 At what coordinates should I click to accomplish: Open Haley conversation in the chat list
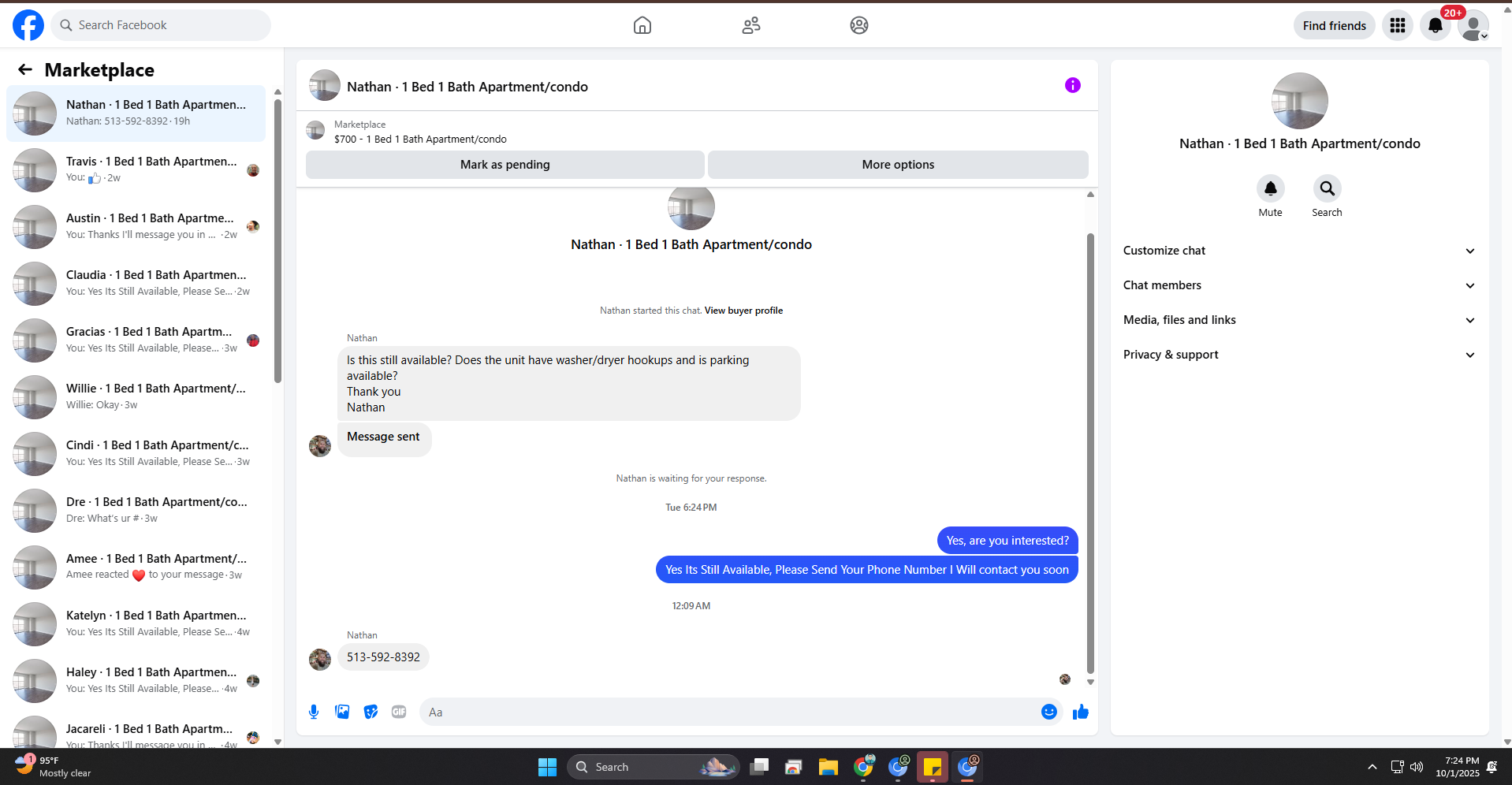pyautogui.click(x=136, y=681)
